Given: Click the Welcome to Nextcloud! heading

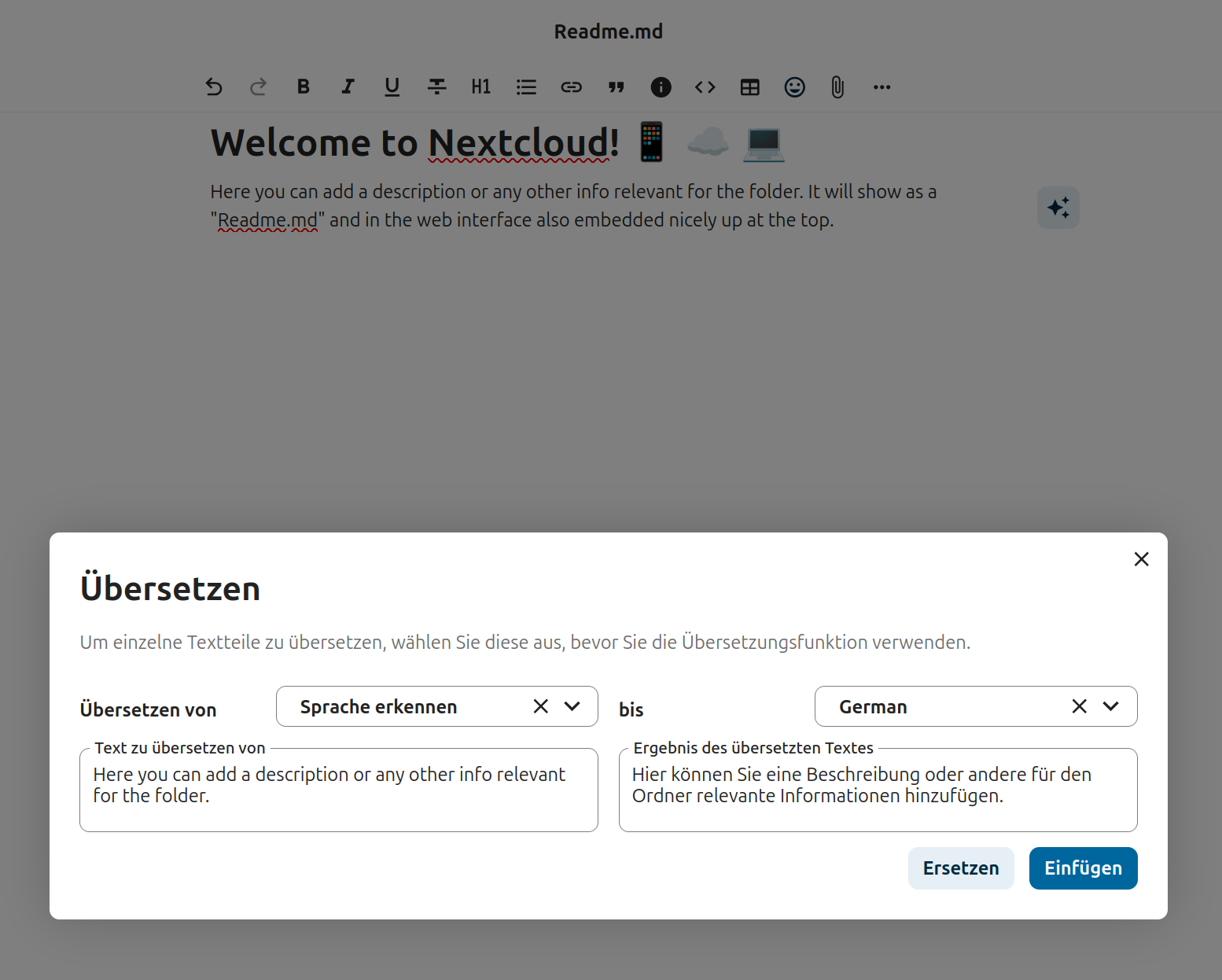Looking at the screenshot, I should pos(498,143).
